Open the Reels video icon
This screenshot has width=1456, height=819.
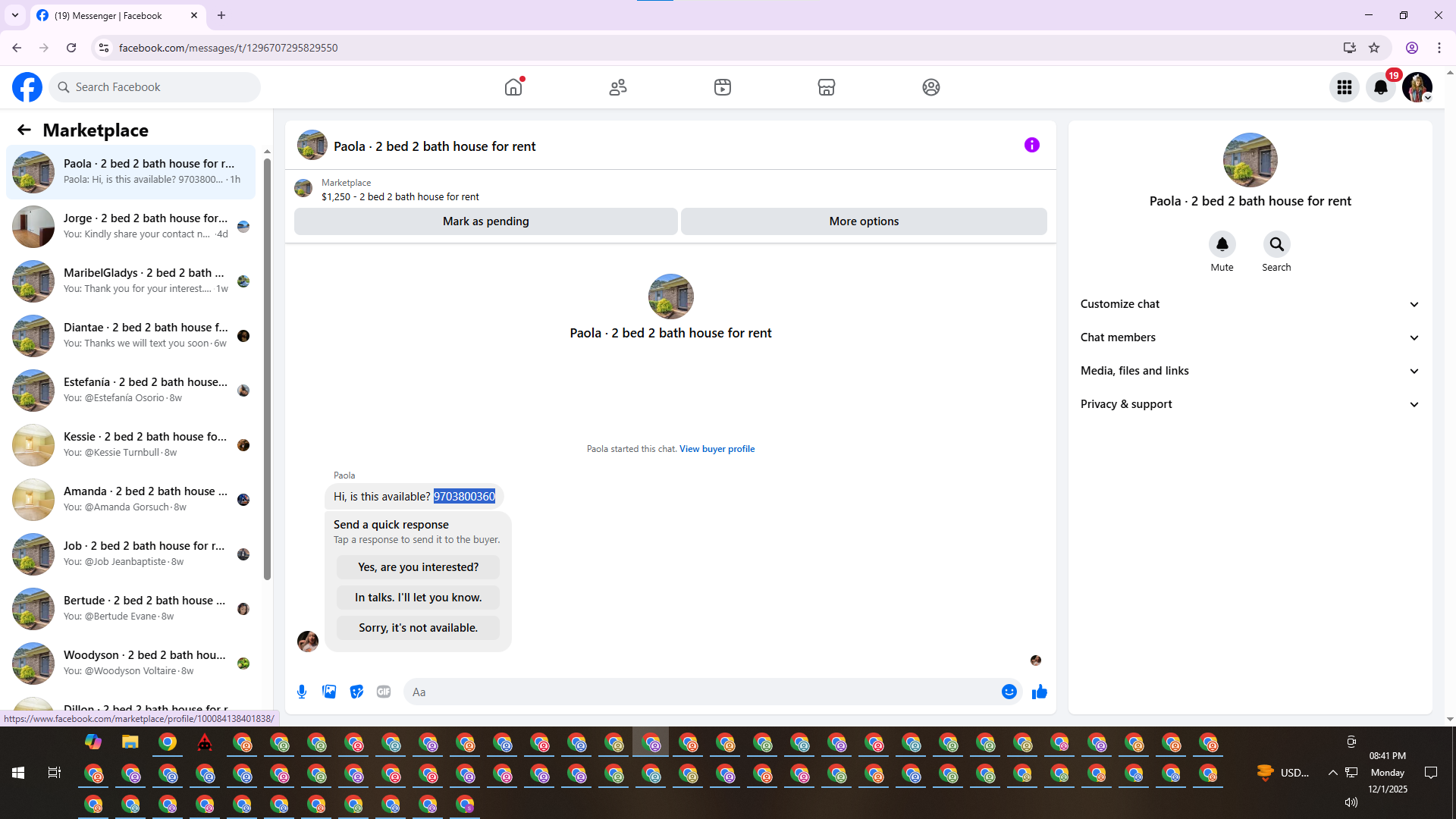pyautogui.click(x=723, y=87)
